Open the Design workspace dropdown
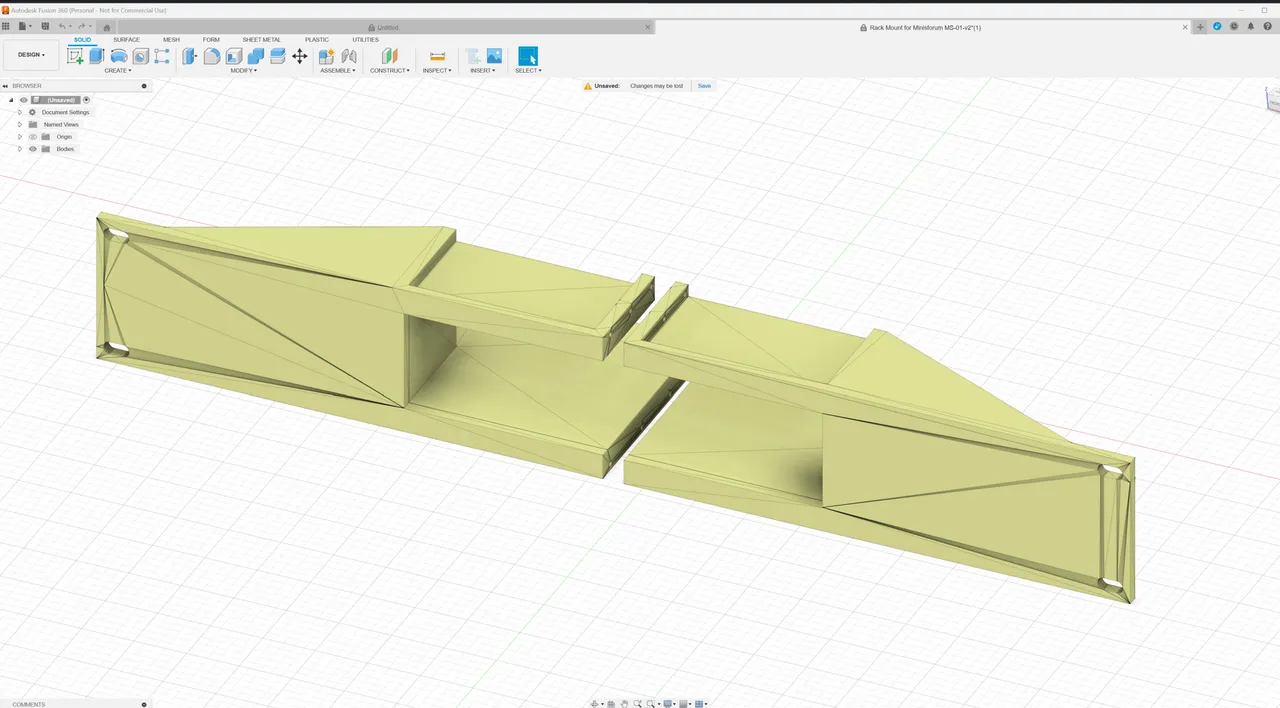This screenshot has width=1280, height=708. pos(31,54)
